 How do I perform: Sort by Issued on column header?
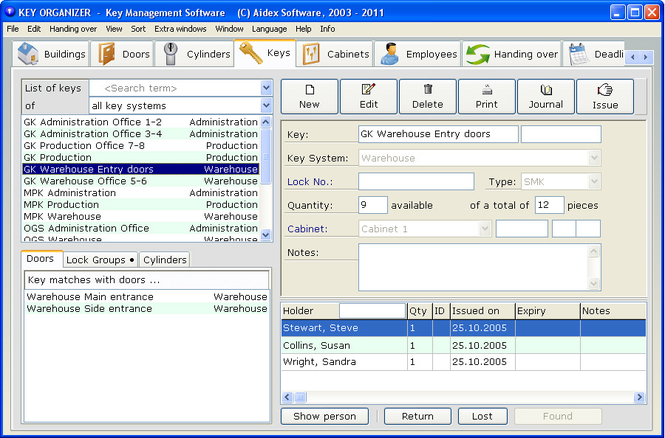tap(483, 311)
